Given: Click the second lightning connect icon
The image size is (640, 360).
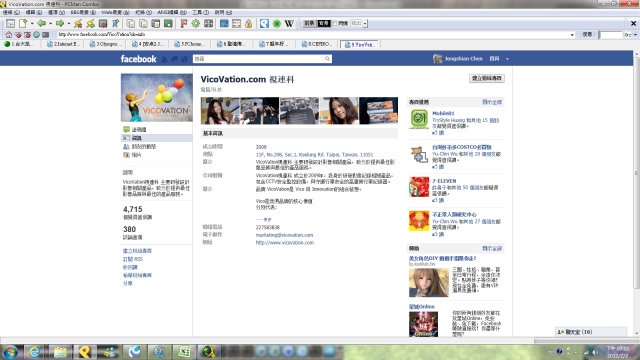Looking at the screenshot, I should point(90,24).
